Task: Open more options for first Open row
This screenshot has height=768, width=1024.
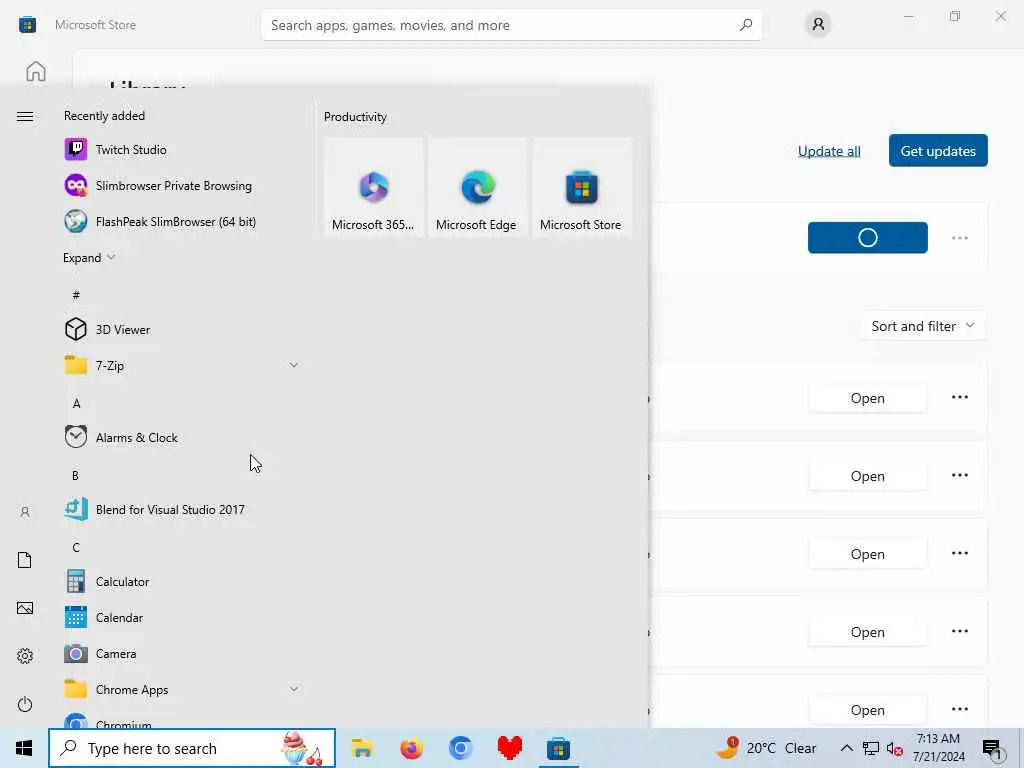Action: coord(959,397)
